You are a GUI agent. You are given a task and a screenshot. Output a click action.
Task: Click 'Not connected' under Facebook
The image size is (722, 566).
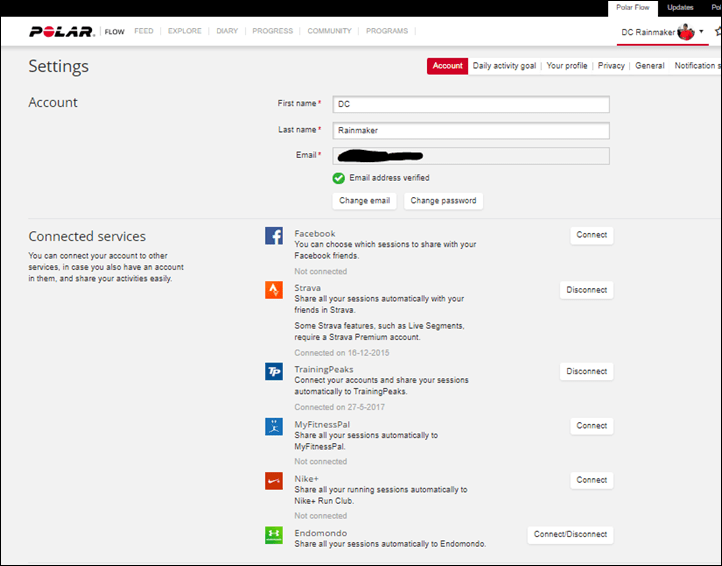coord(320,271)
